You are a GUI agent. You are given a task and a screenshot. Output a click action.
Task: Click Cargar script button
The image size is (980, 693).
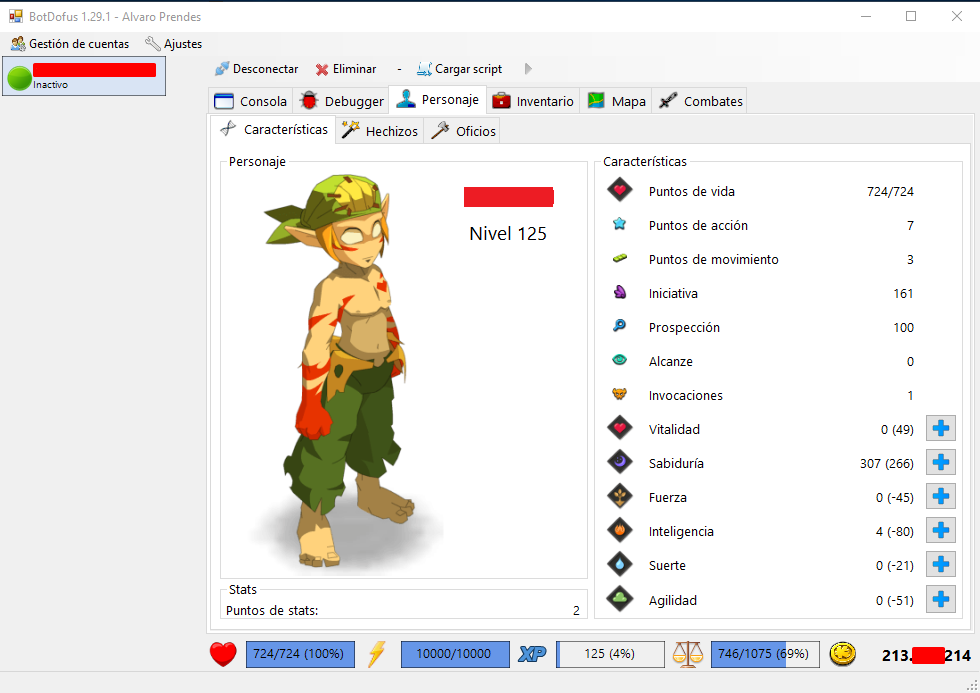459,69
